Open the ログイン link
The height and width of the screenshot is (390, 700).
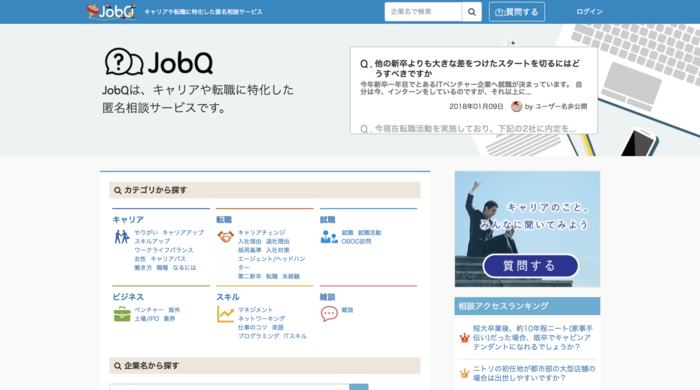click(x=589, y=12)
